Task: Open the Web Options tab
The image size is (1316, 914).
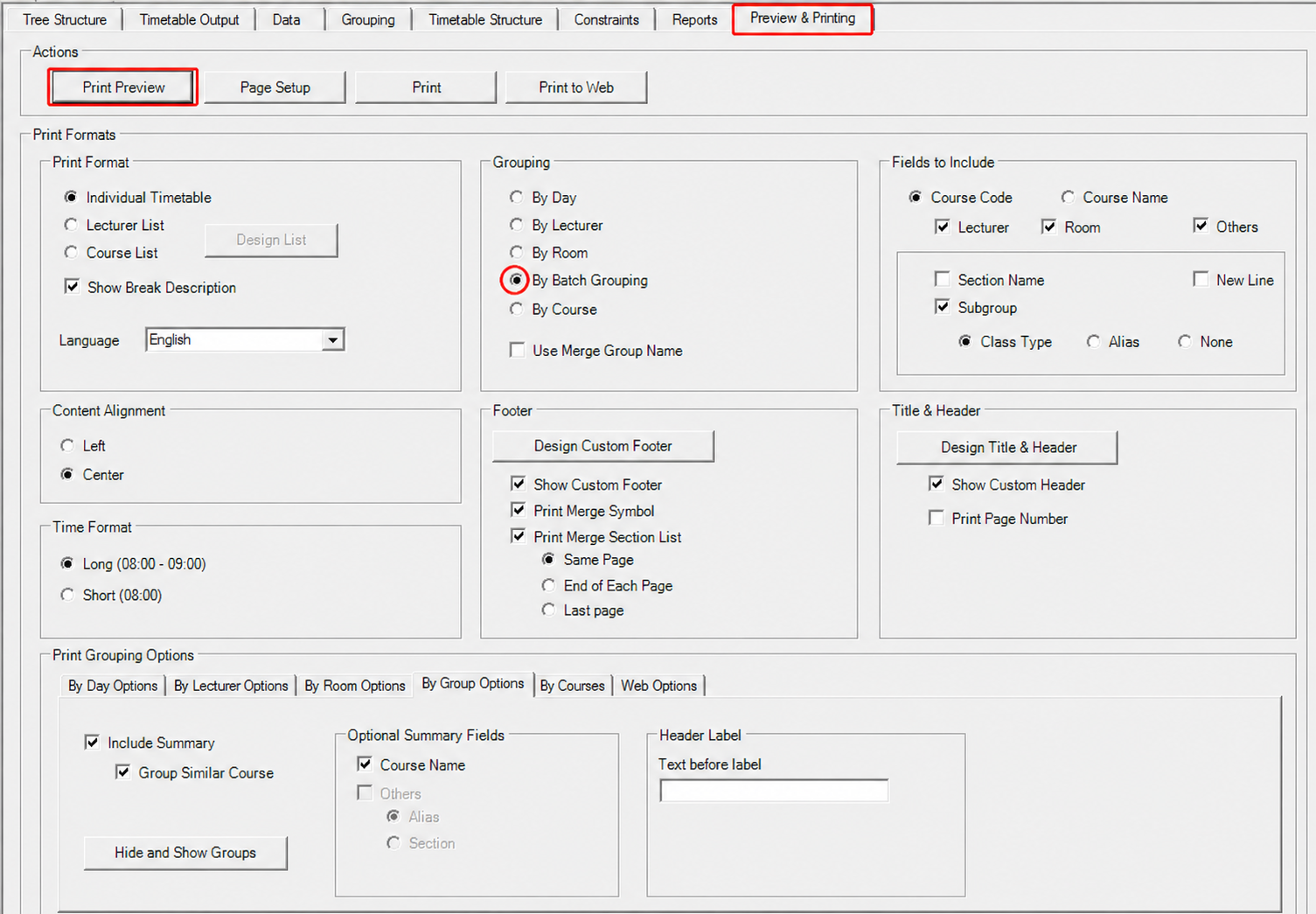Action: (659, 686)
